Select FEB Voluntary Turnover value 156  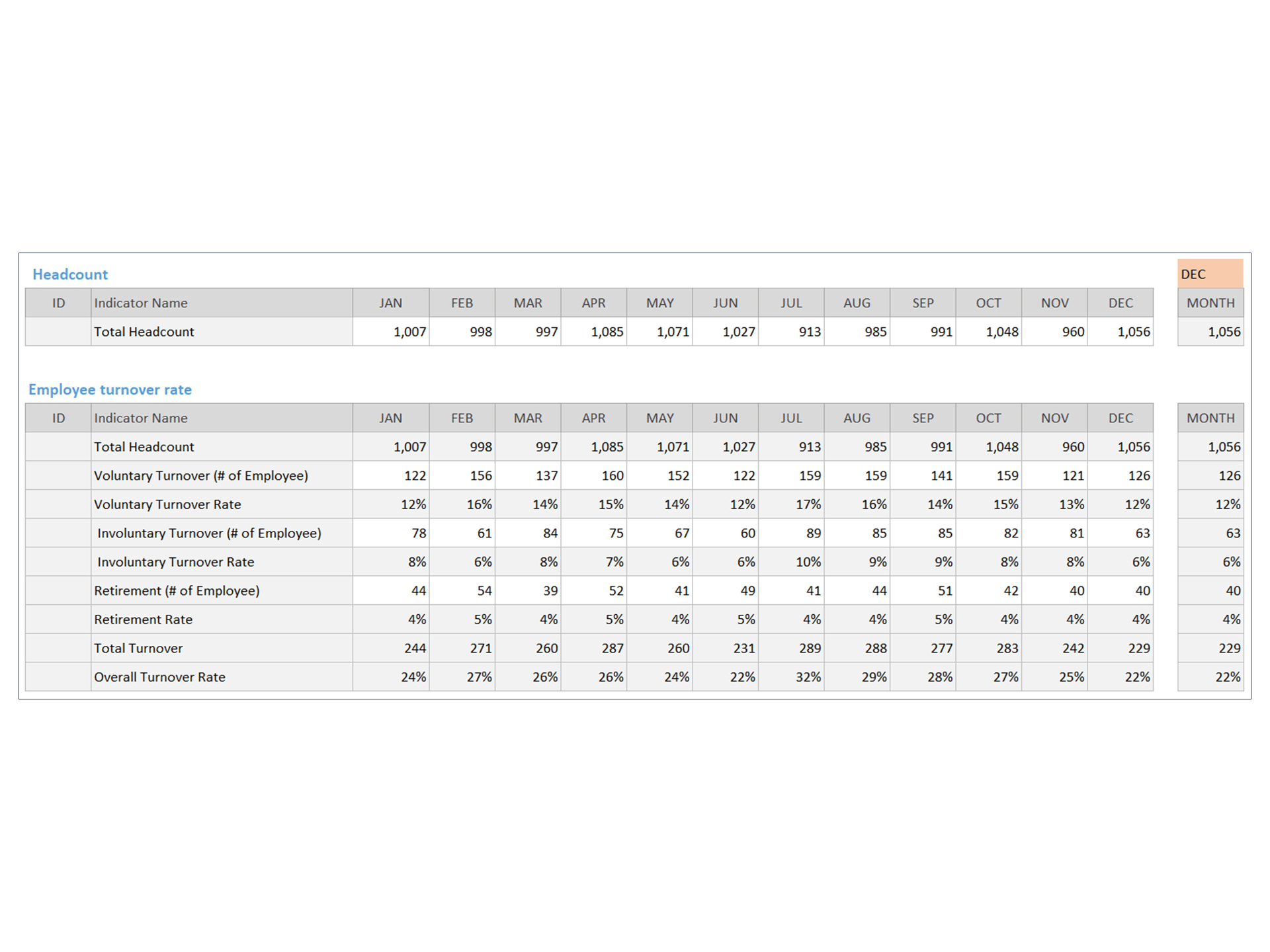(462, 475)
